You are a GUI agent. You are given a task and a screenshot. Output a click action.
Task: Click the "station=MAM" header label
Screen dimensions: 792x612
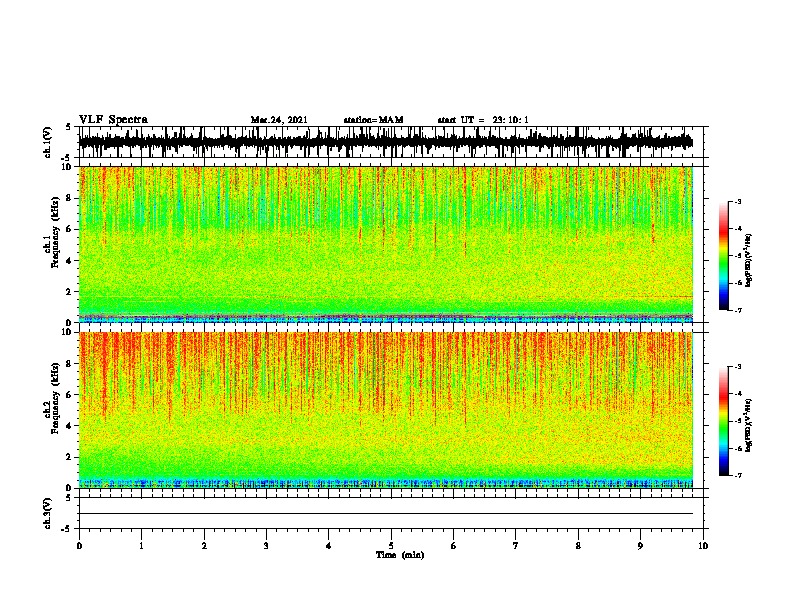(373, 120)
